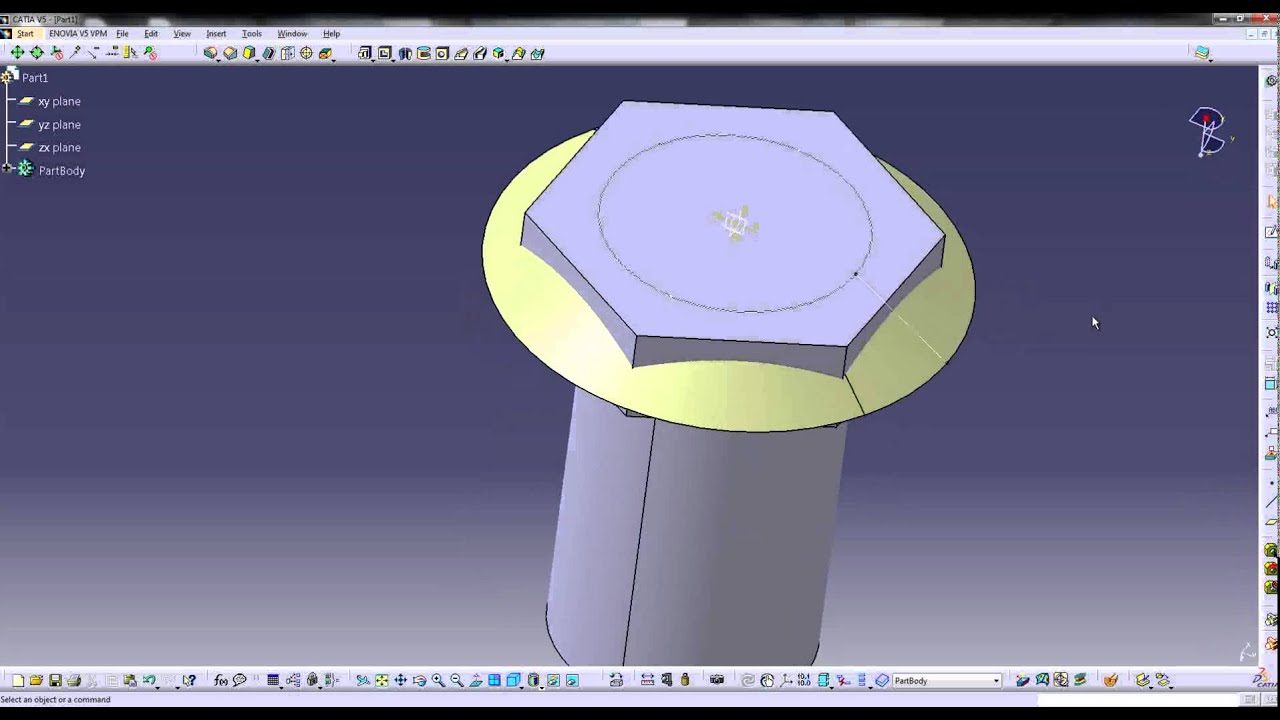Select the Pan view tool
This screenshot has width=1280, height=720.
(400, 681)
